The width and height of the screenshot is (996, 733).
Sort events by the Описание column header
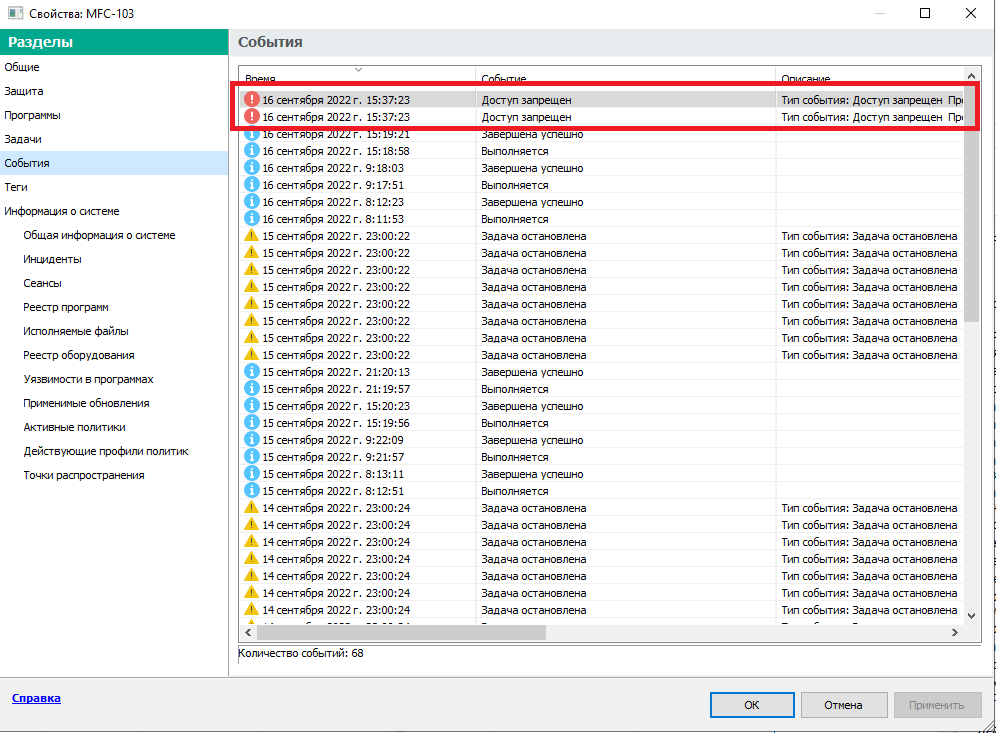(805, 79)
